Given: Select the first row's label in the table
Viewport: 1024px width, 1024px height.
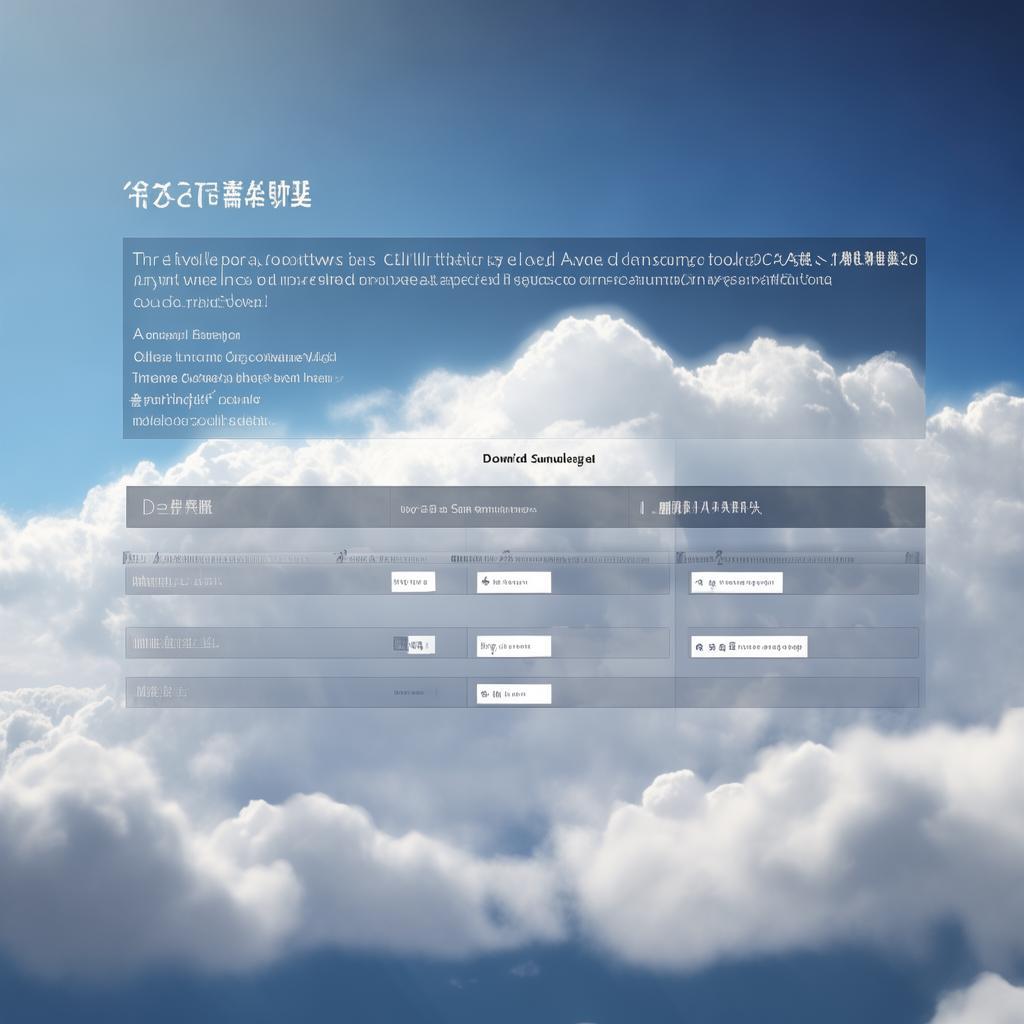Looking at the screenshot, I should pos(178,581).
